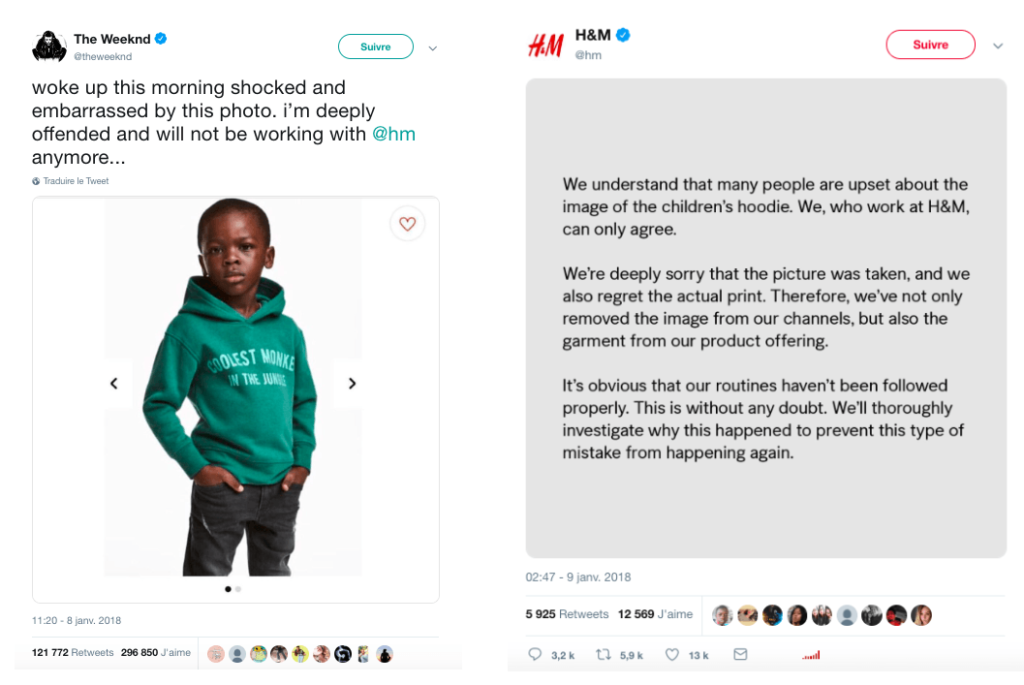Viewport: 1024px width, 685px height.
Task: Click The Weeknd profile avatar
Action: click(x=48, y=47)
